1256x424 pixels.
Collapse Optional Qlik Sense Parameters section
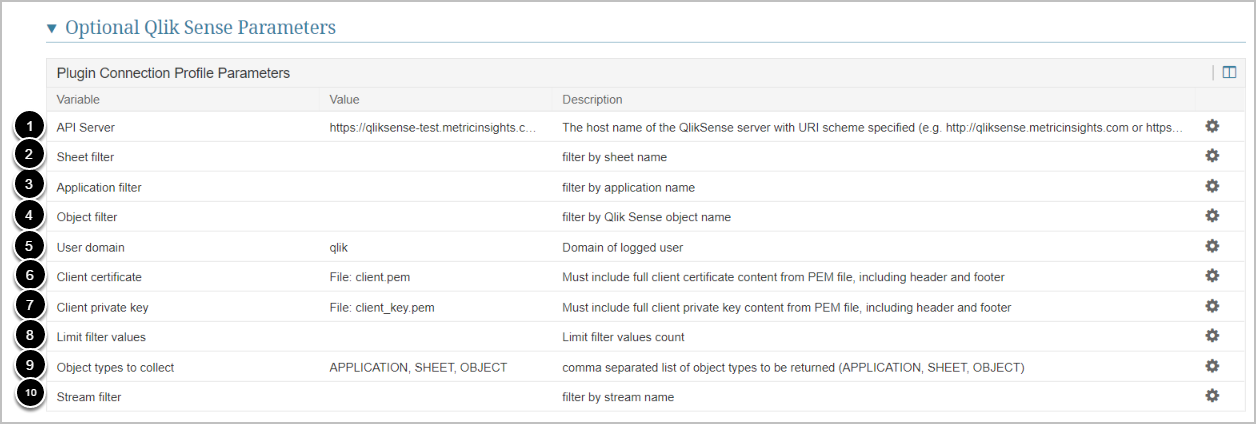[52, 28]
